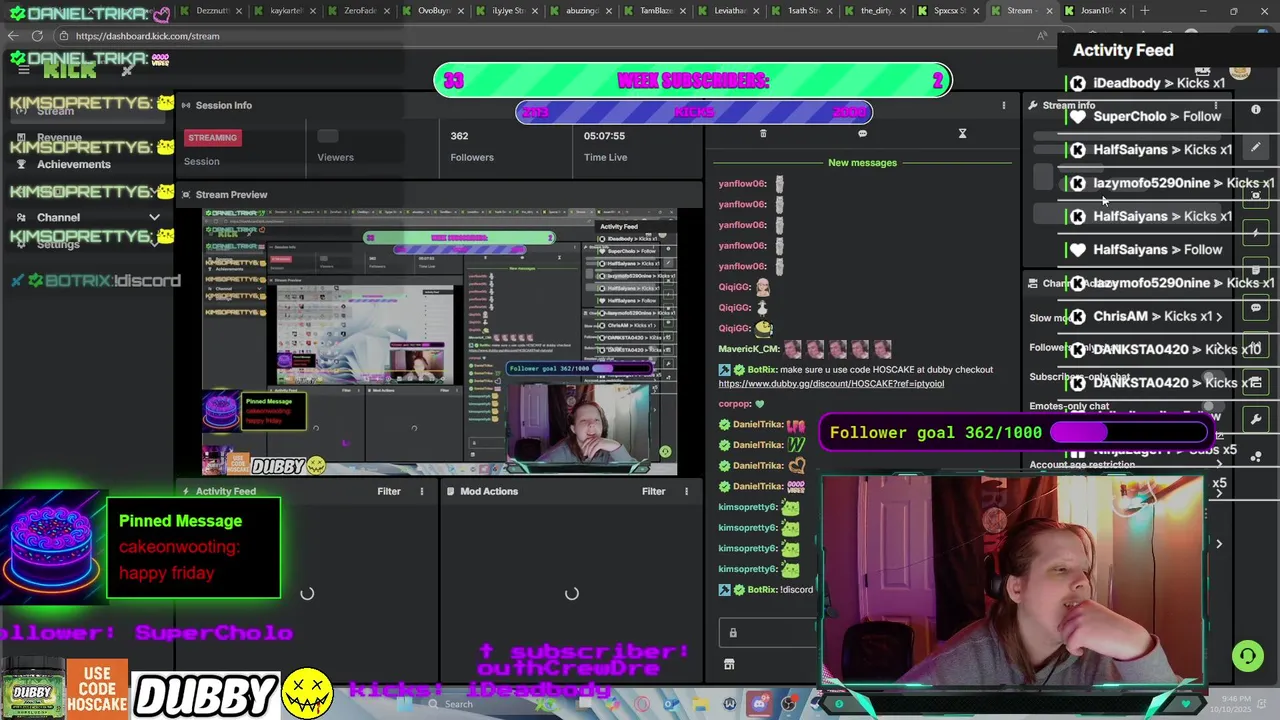Toggle the Viewers count visibility
The image size is (1280, 720).
[328, 136]
